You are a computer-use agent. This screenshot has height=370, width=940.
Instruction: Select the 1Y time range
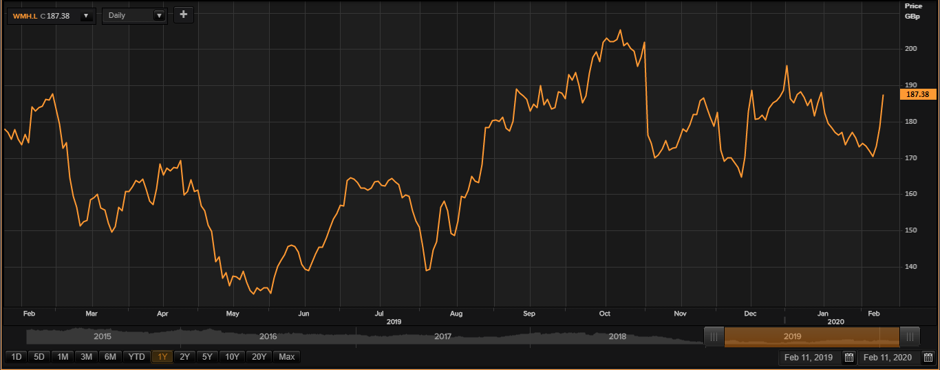coord(162,357)
